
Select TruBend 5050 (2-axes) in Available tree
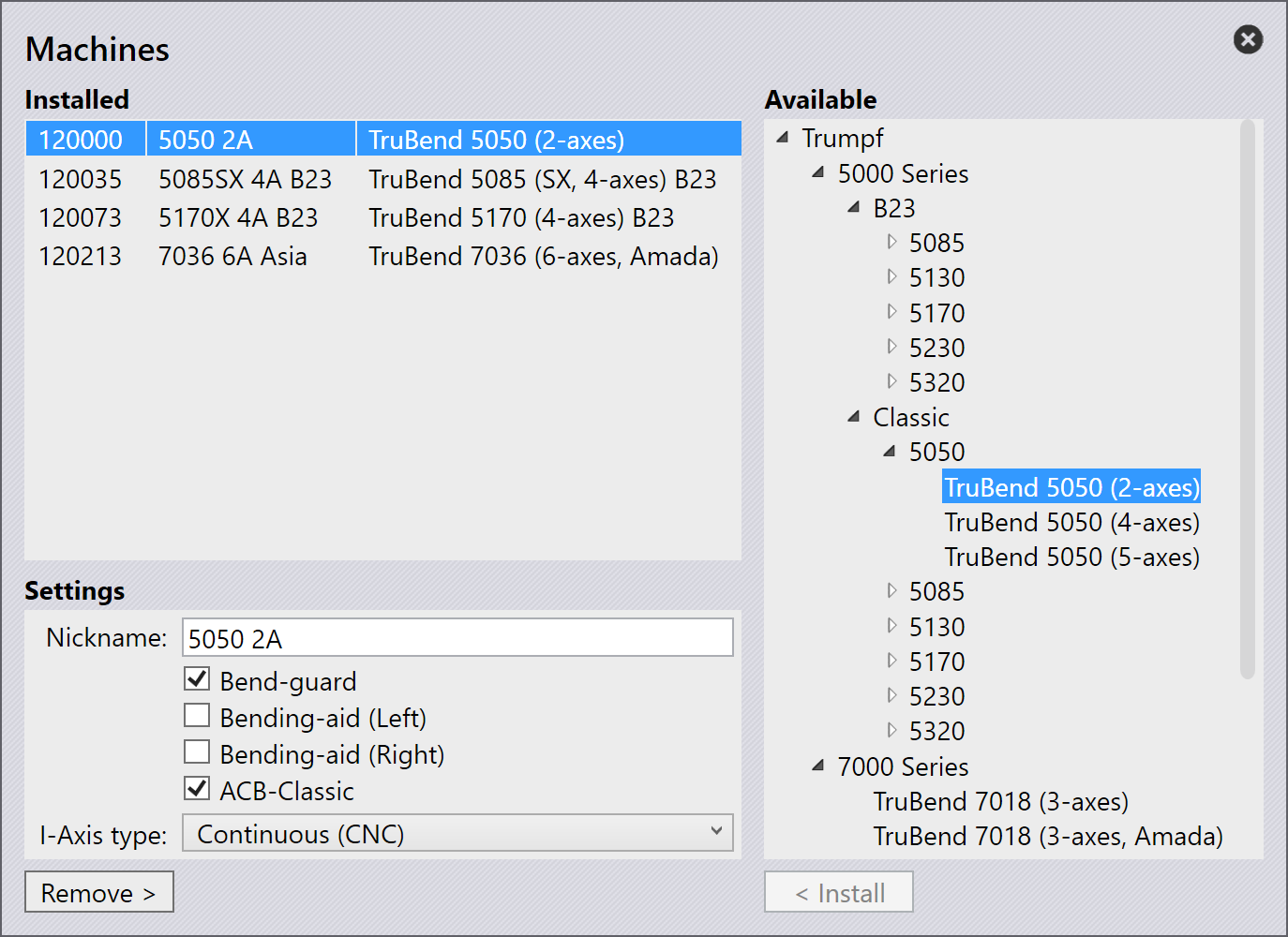point(1071,487)
